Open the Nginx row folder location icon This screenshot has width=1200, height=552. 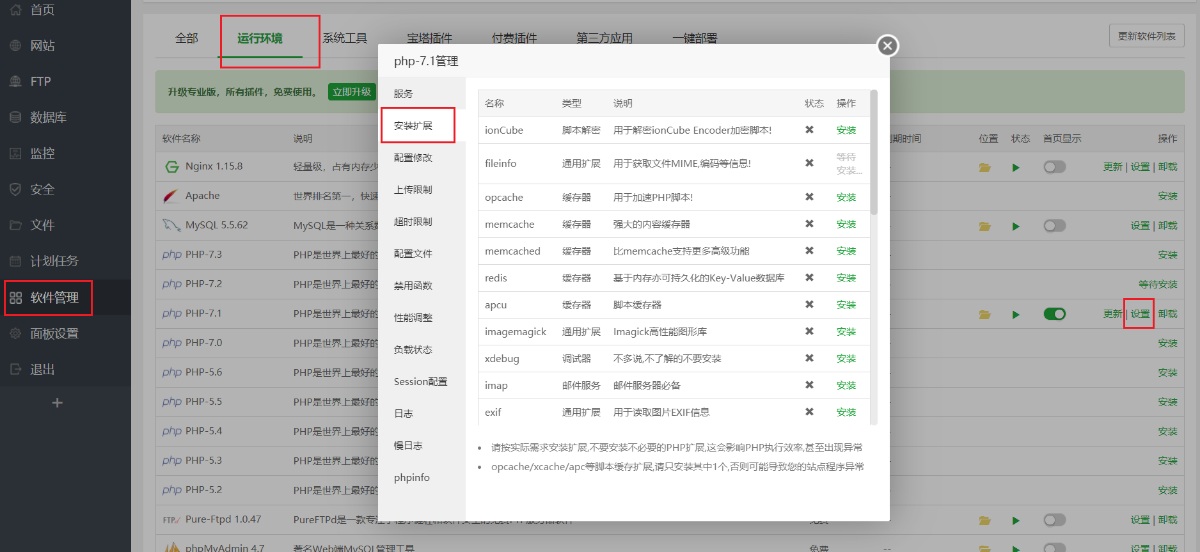(984, 168)
